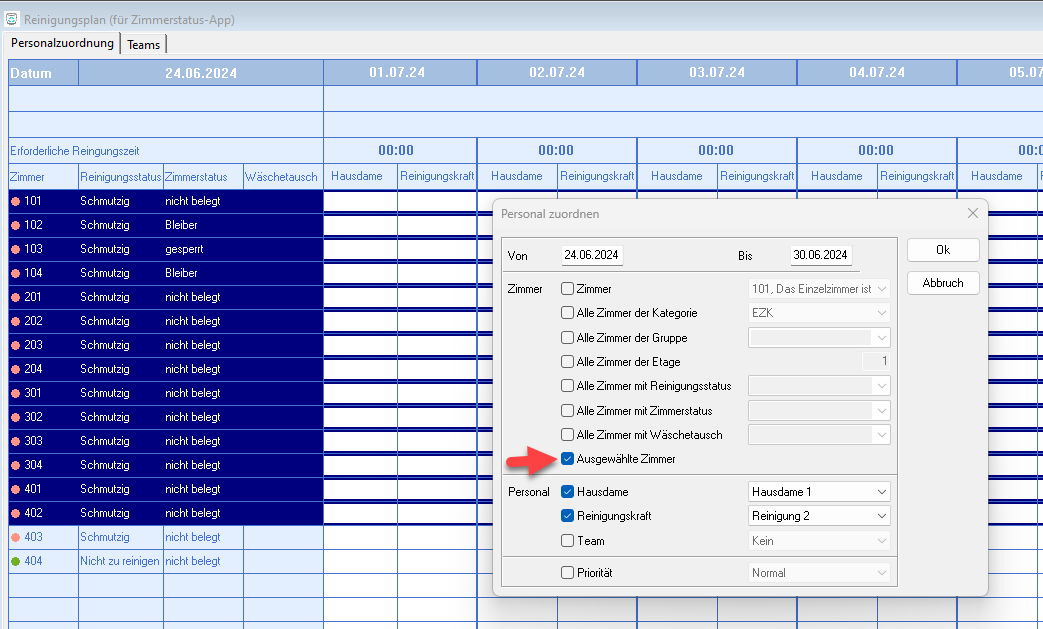Open the Priorität dropdown showing Normal
The height and width of the screenshot is (629, 1043).
point(819,572)
